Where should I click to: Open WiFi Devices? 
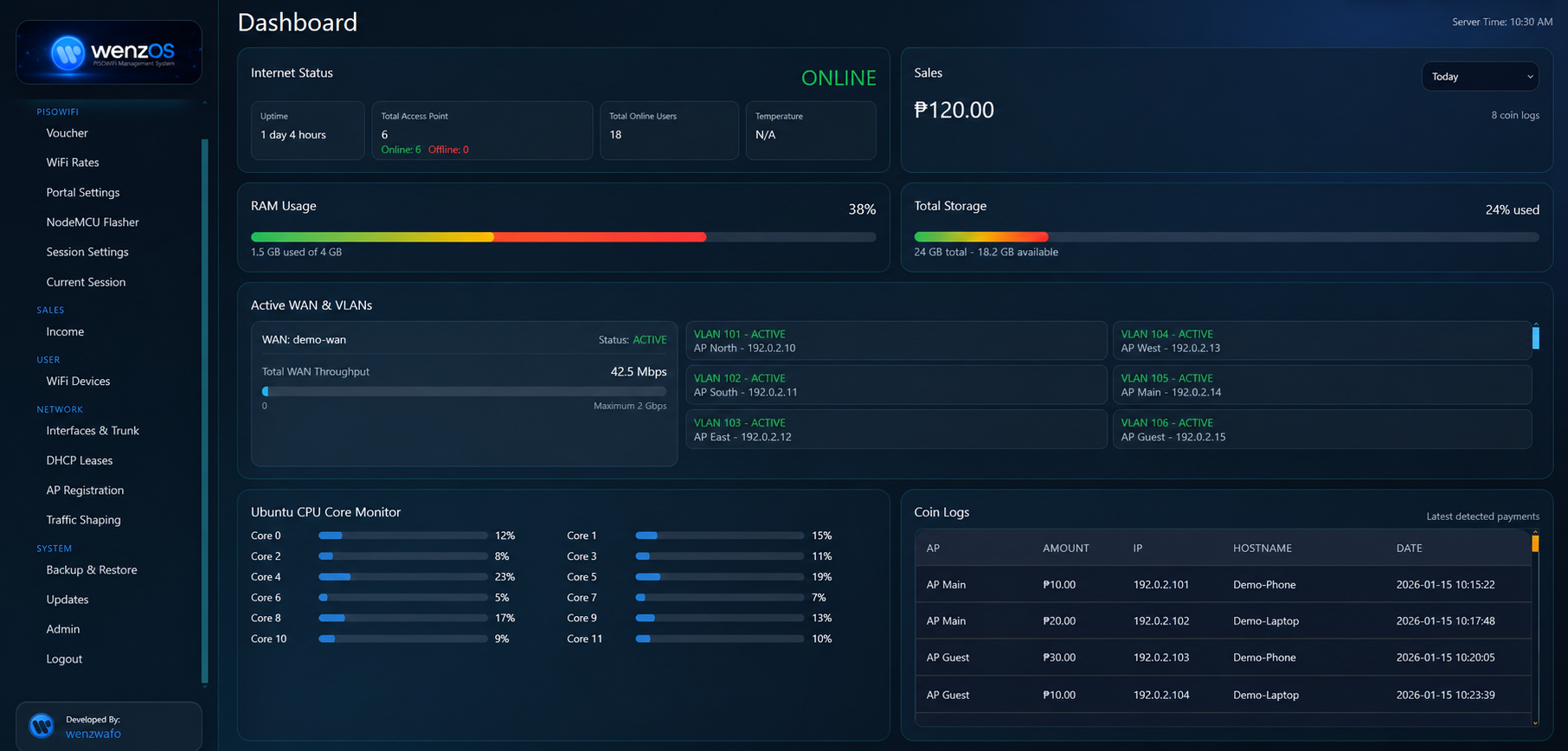pyautogui.click(x=78, y=381)
